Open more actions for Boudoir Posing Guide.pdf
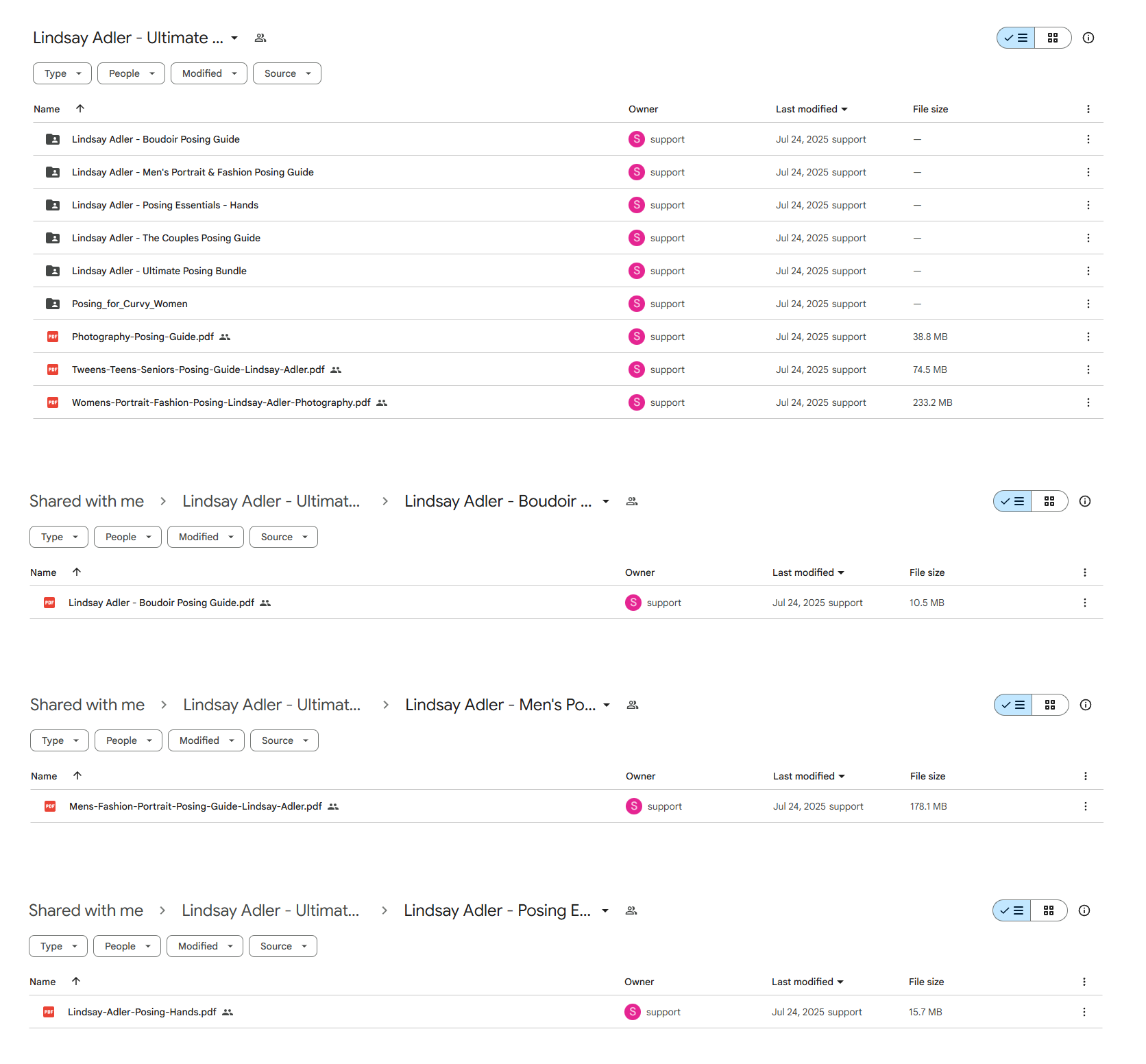 (x=1084, y=603)
